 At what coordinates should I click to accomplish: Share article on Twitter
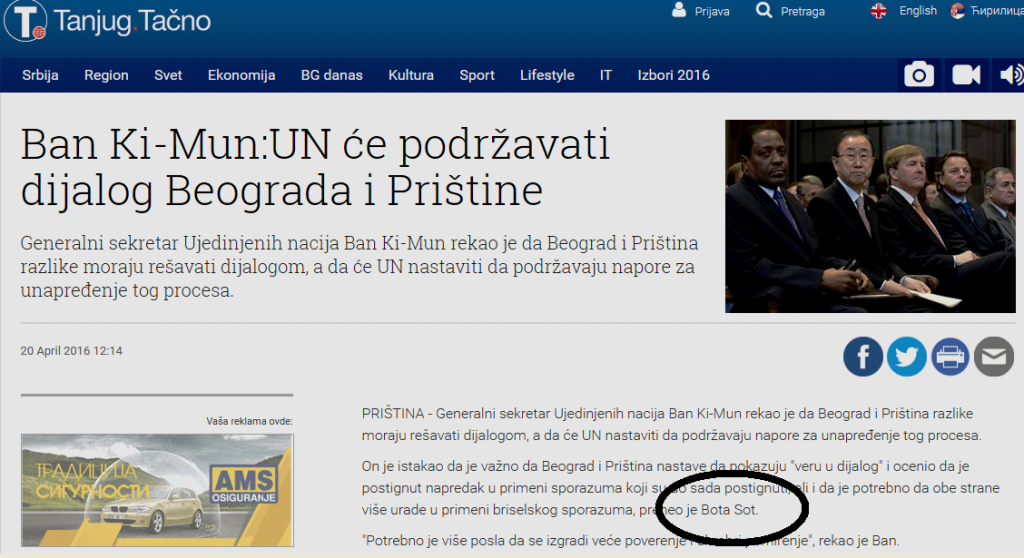pos(906,357)
